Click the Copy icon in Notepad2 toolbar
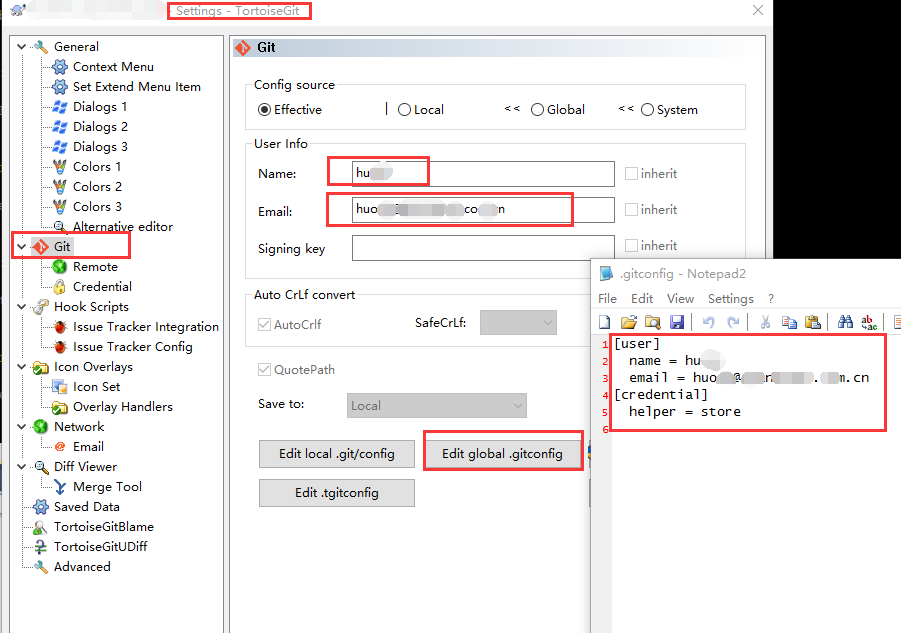This screenshot has height=633, width=901. pos(789,322)
